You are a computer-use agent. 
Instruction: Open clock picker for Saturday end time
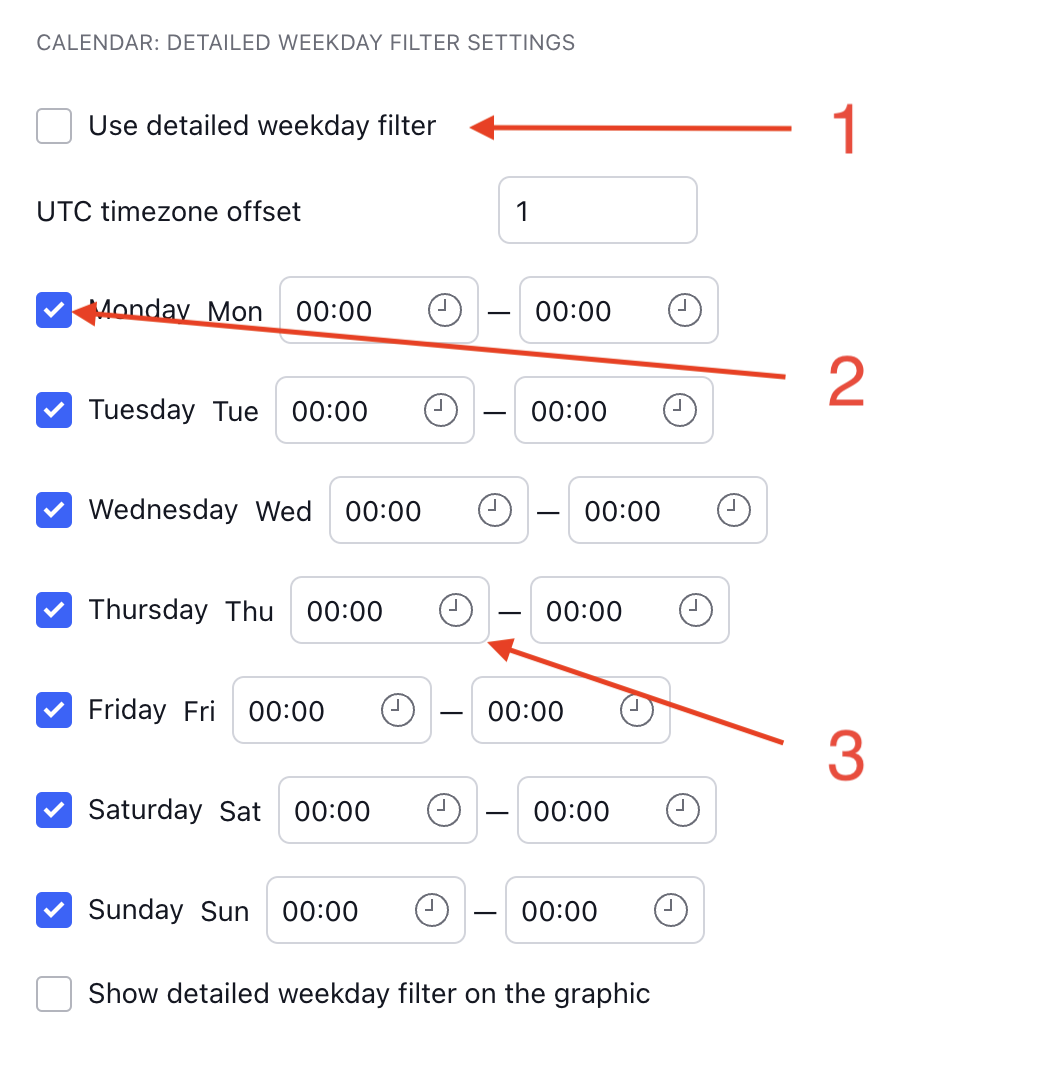tap(682, 810)
